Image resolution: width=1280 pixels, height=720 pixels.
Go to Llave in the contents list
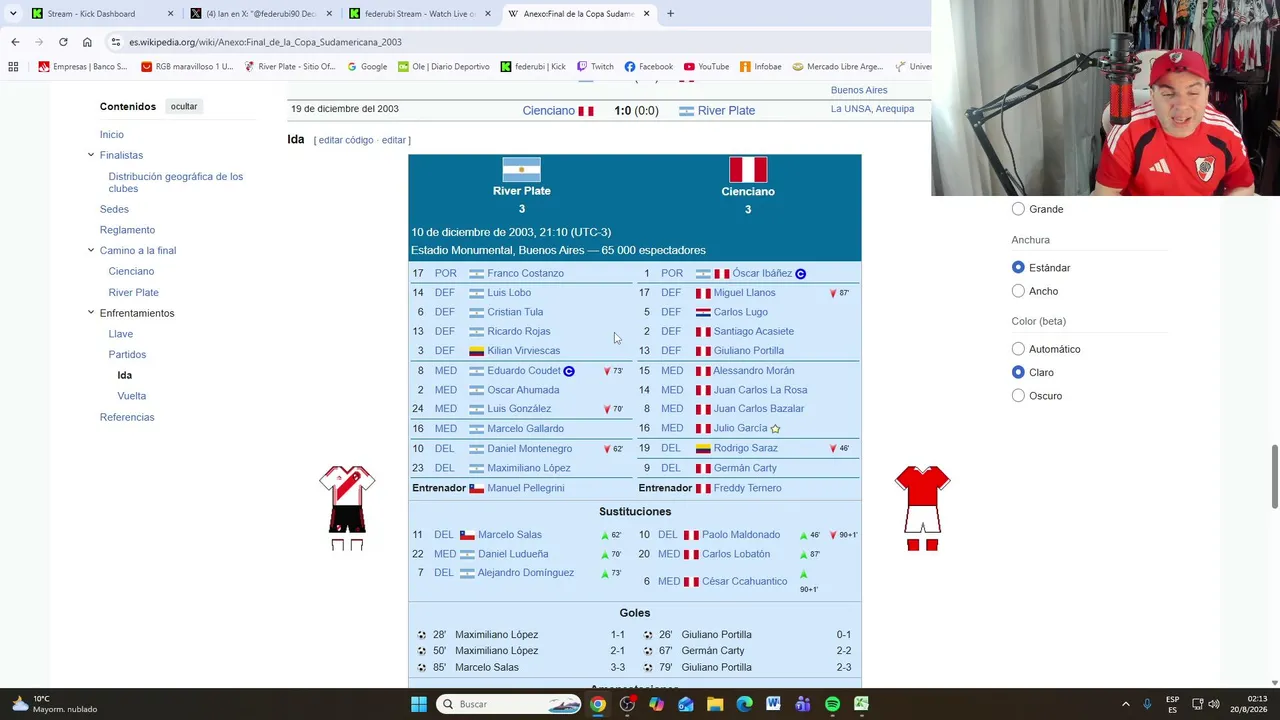point(121,334)
